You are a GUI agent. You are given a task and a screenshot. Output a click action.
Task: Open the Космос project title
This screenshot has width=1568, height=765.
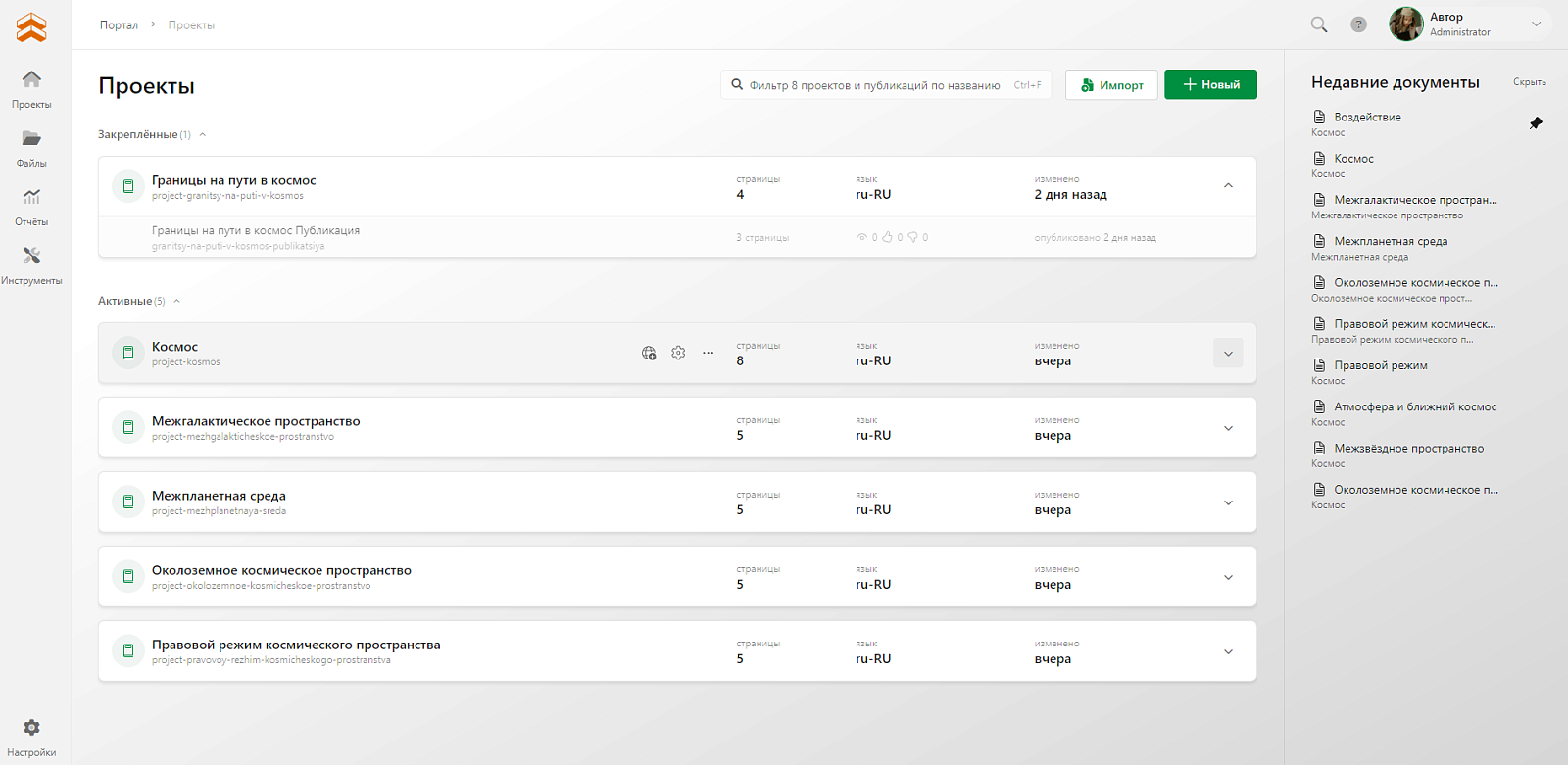pyautogui.click(x=174, y=346)
